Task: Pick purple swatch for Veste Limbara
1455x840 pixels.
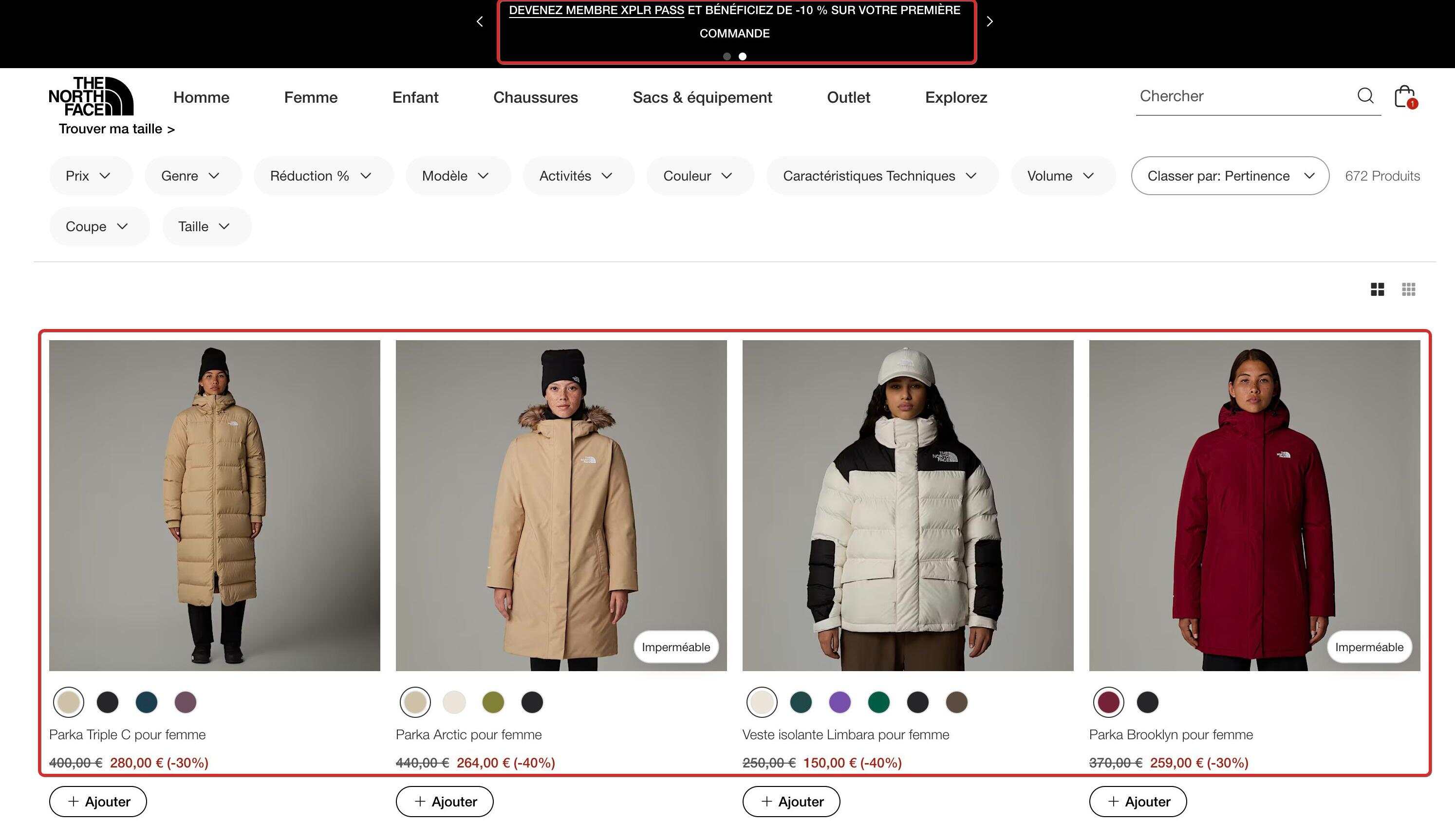Action: point(840,702)
